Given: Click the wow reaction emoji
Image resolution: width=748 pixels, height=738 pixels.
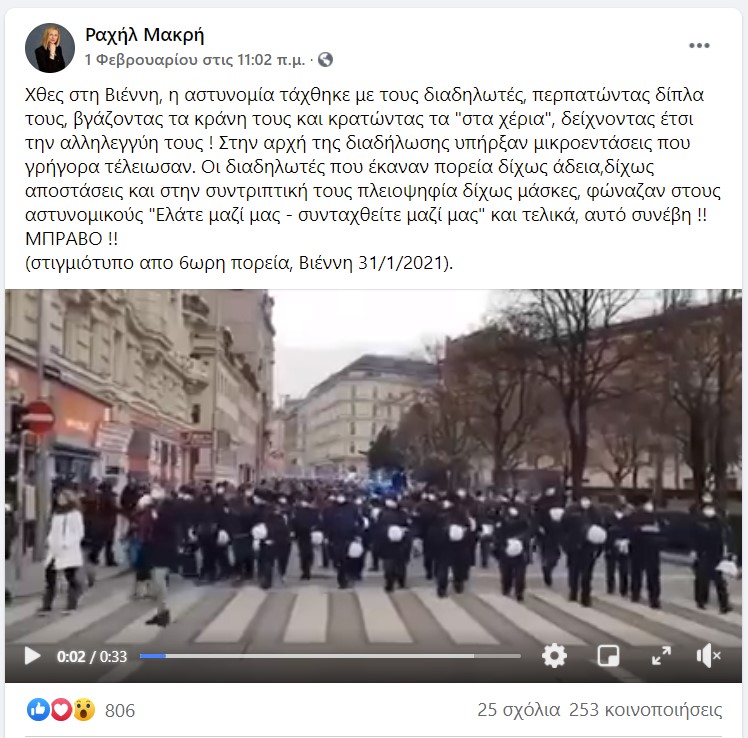Looking at the screenshot, I should pyautogui.click(x=83, y=710).
